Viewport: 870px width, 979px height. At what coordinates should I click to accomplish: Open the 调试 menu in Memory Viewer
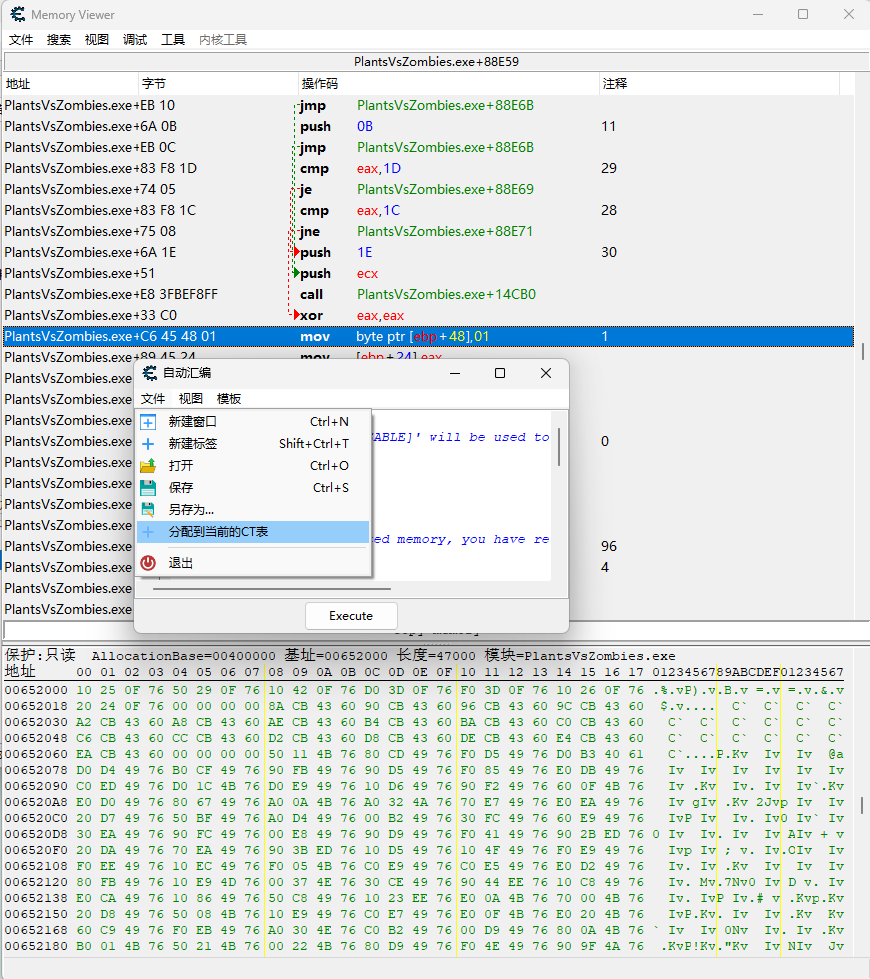coord(135,40)
